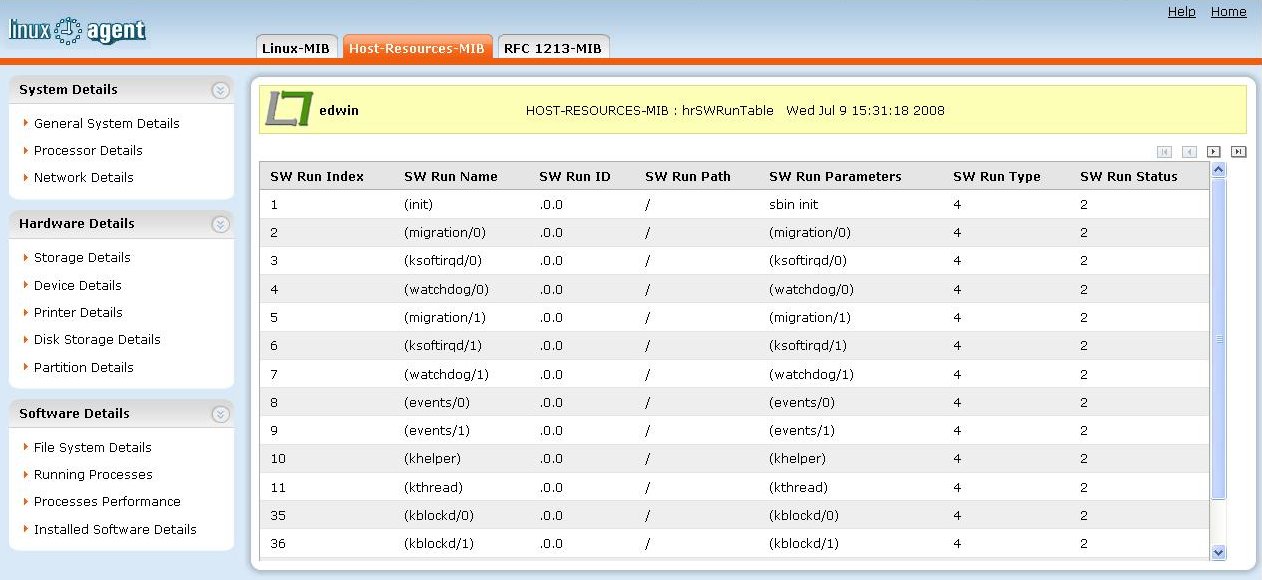
Task: Open Disk Storage Details
Action: (x=97, y=340)
